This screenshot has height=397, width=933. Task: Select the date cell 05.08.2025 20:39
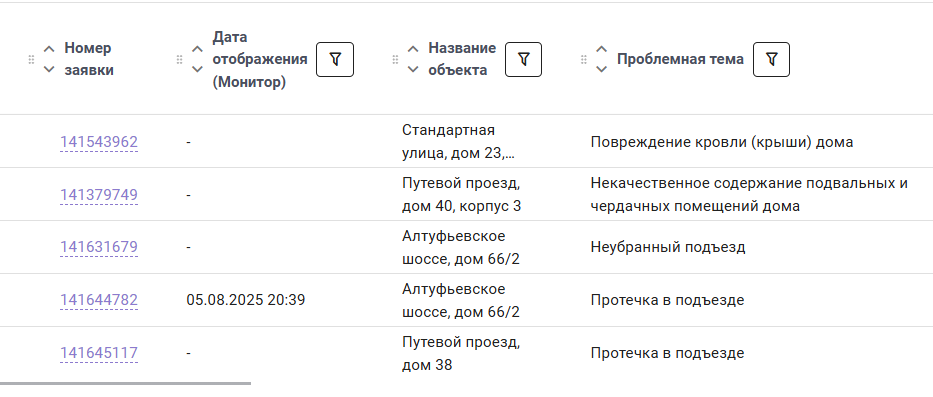click(x=246, y=300)
